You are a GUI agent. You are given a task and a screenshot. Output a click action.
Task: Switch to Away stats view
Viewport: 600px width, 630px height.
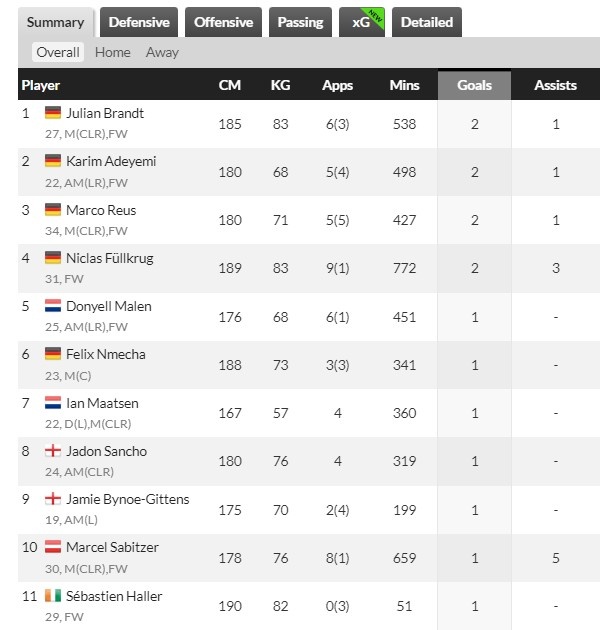point(162,52)
